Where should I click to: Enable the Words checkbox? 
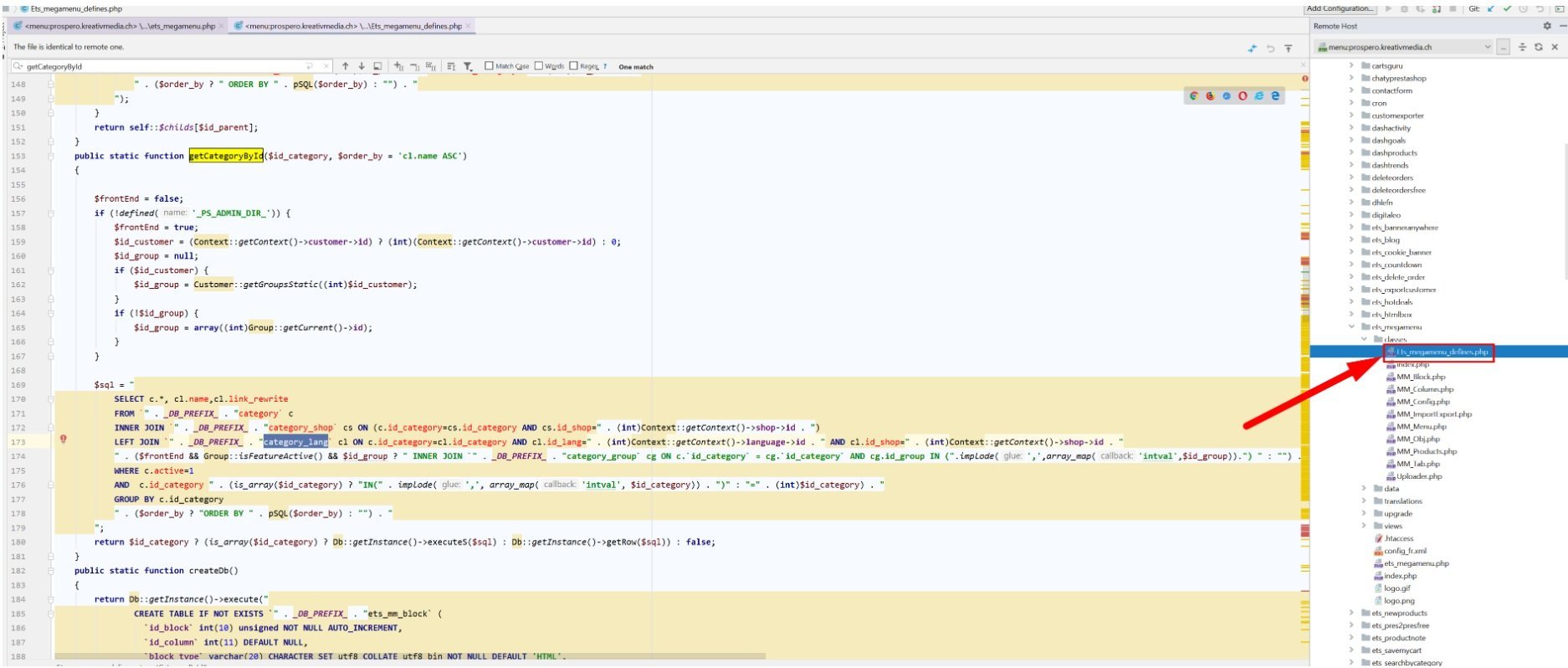pyautogui.click(x=539, y=66)
